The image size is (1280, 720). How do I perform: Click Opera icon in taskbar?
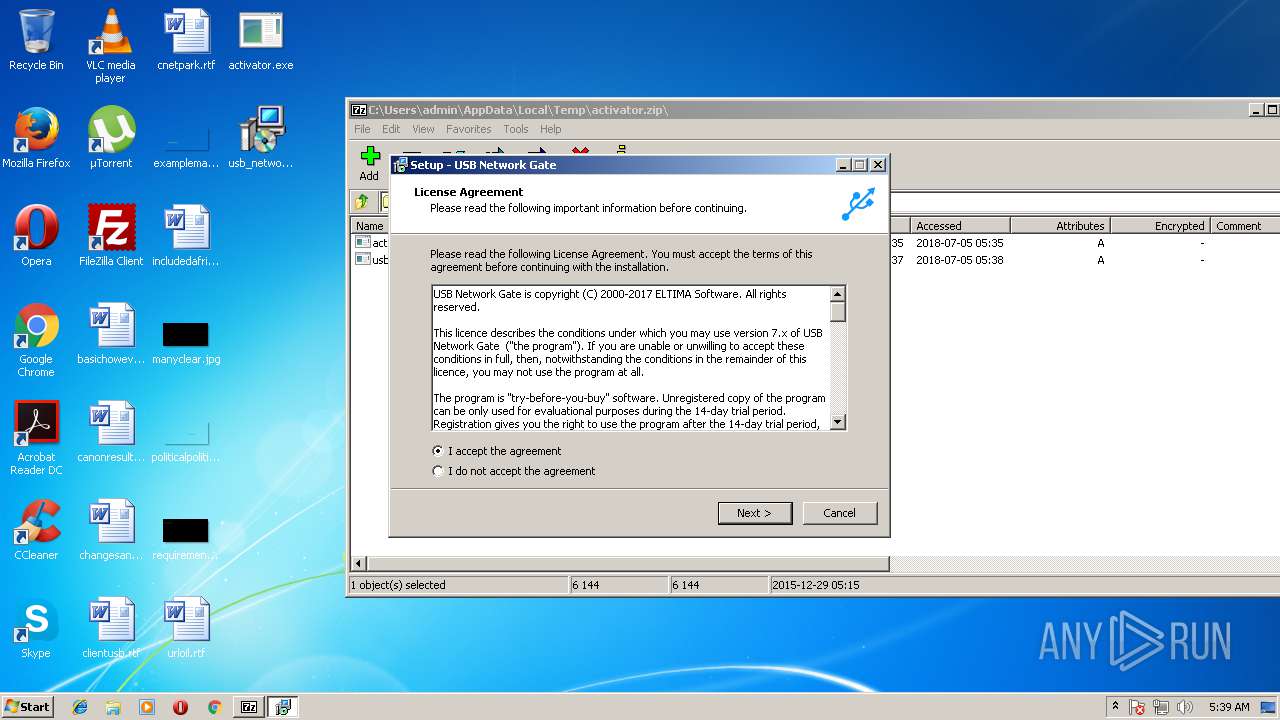[x=180, y=707]
